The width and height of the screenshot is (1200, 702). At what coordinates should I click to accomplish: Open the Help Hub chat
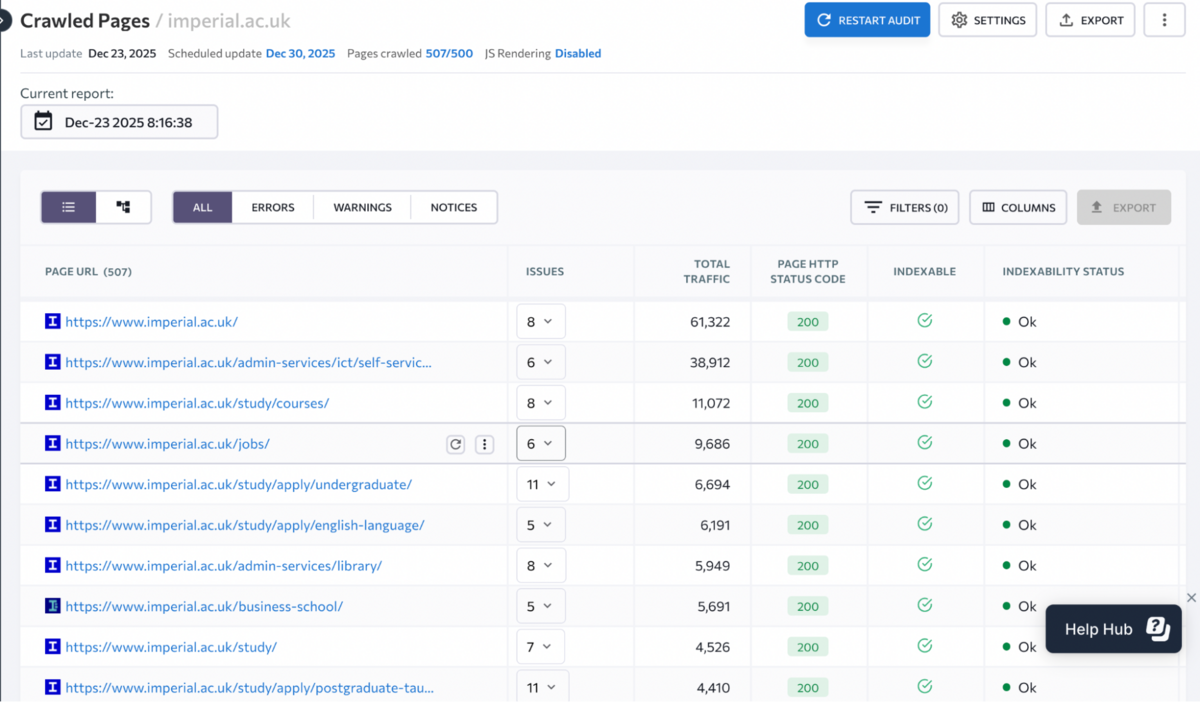click(1114, 629)
